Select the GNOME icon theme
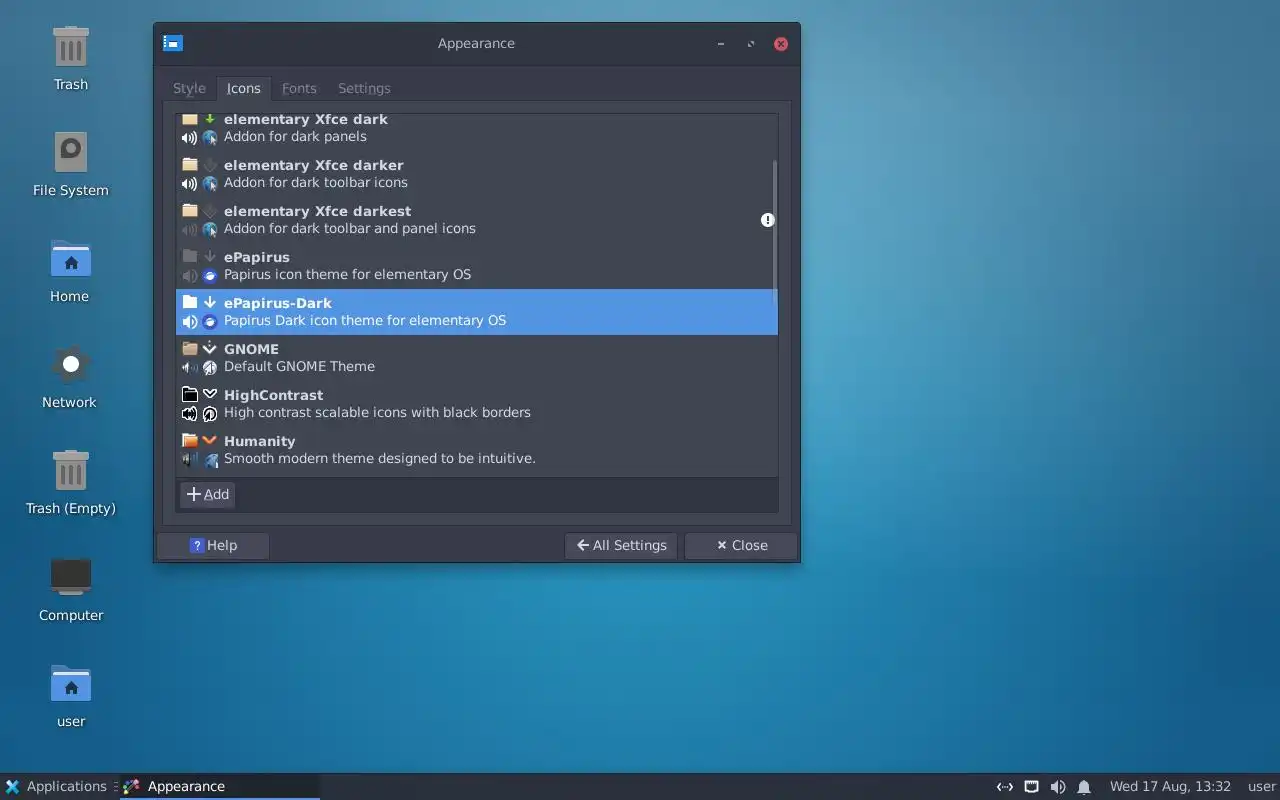Image resolution: width=1280 pixels, height=800 pixels. [476, 358]
